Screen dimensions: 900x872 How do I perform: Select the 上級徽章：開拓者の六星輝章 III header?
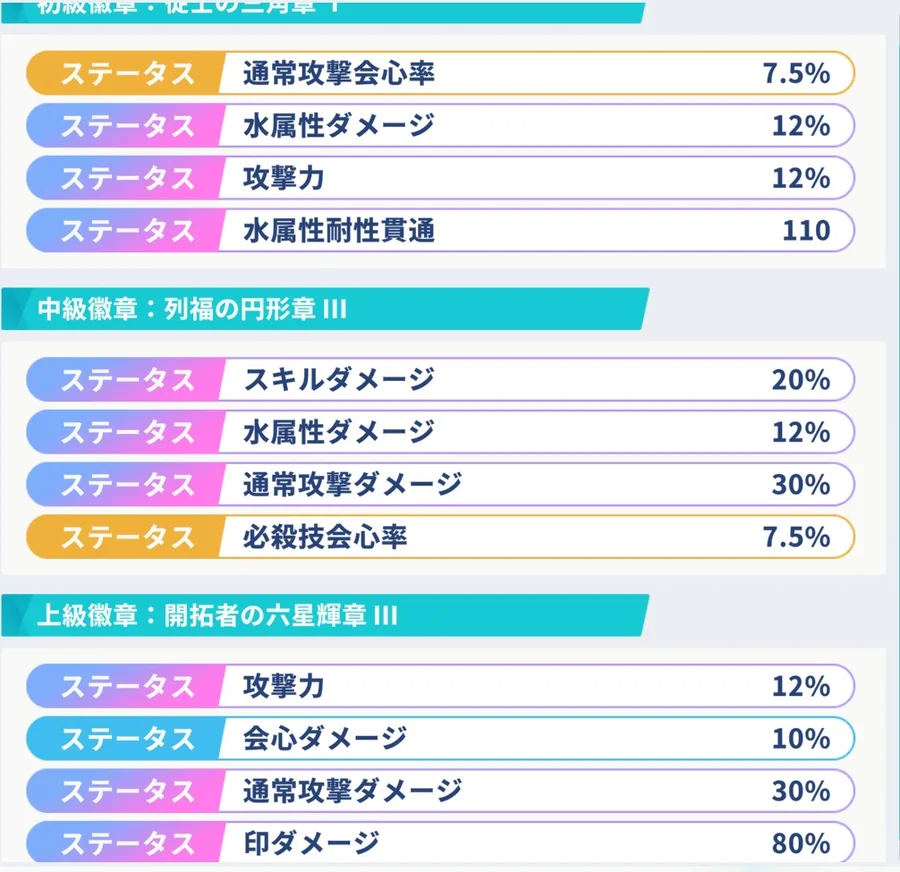pos(217,615)
